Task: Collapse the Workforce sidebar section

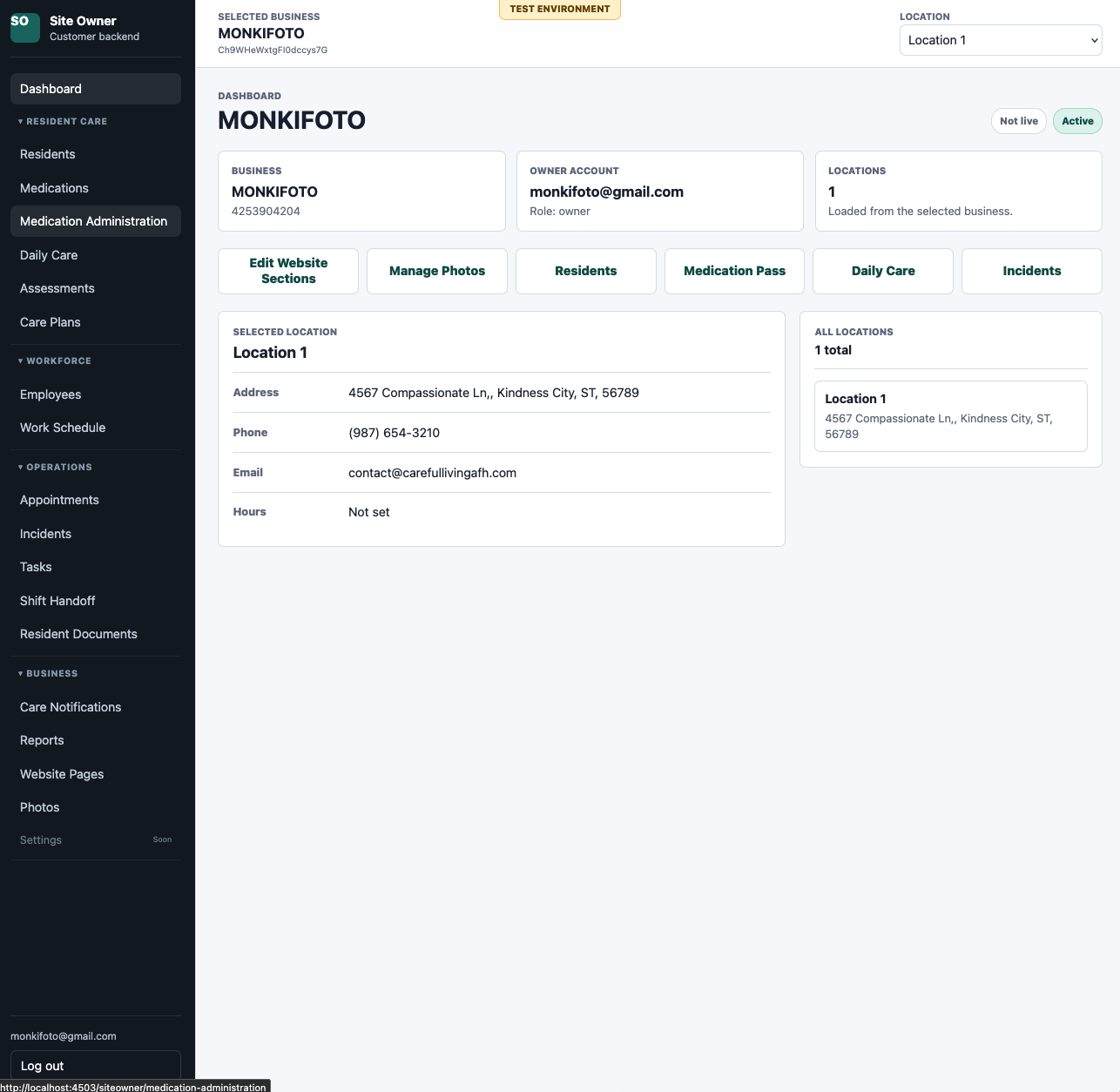Action: tap(55, 361)
